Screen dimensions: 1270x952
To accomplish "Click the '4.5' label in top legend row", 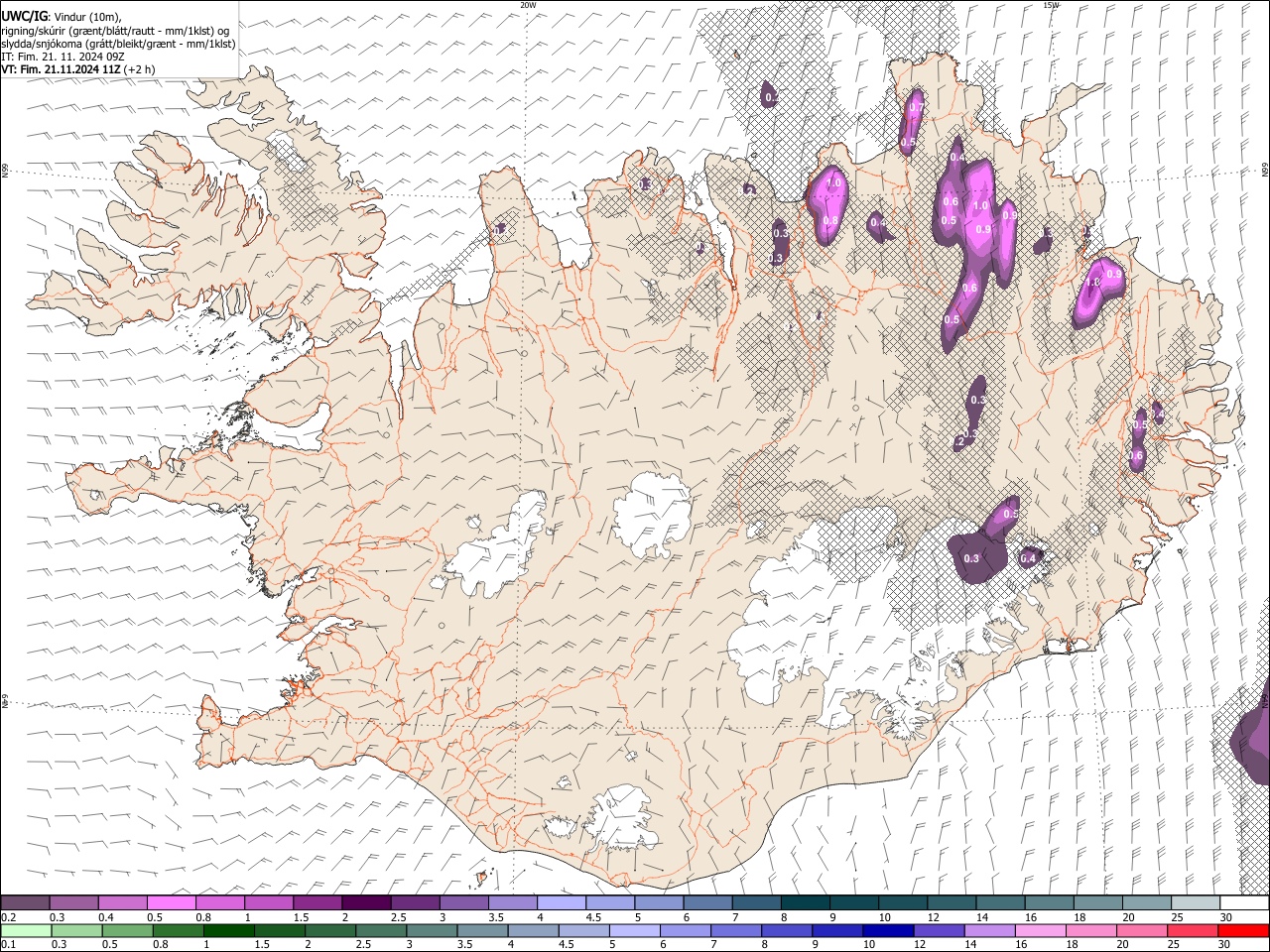I will 593,917.
